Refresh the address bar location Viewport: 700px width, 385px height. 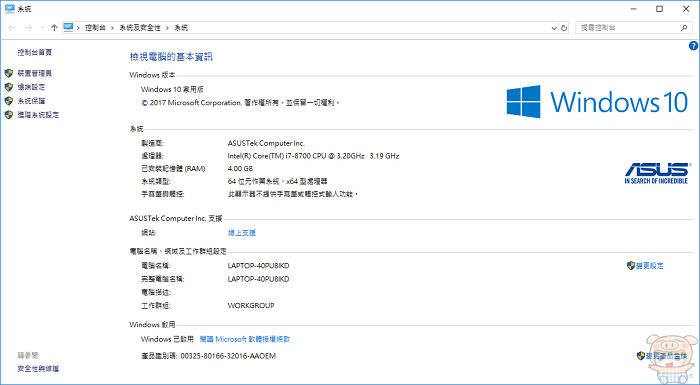(x=564, y=28)
